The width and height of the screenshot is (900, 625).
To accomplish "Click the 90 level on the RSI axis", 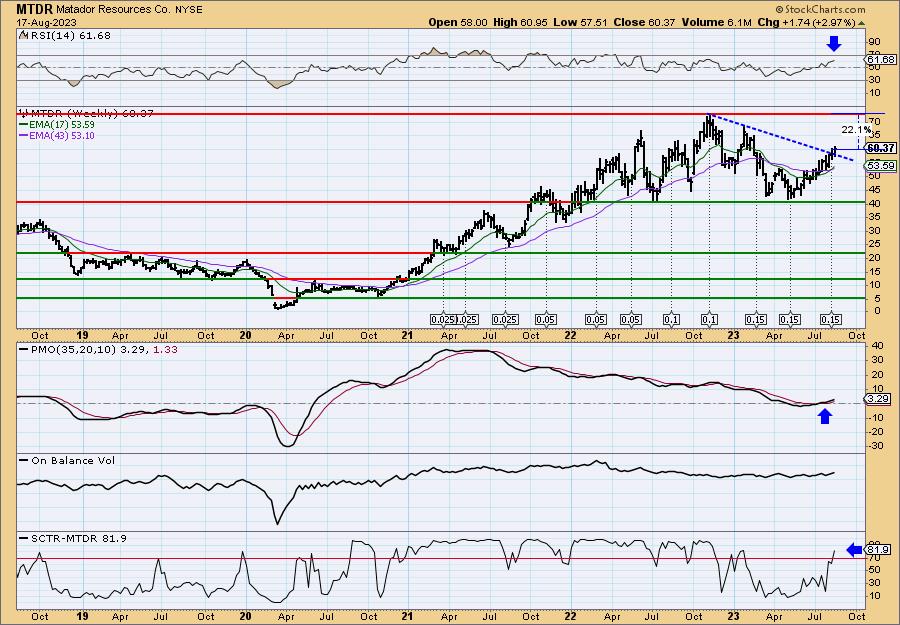I will 875,42.
